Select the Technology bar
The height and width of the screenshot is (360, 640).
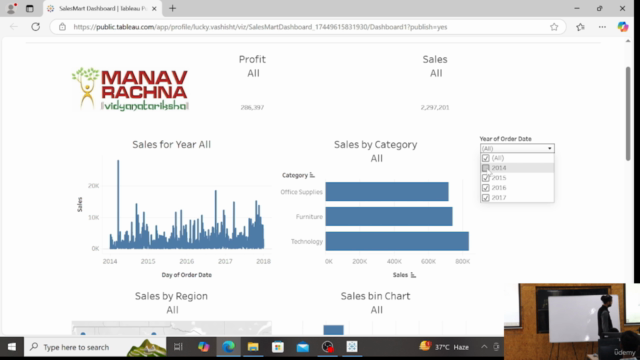tap(397, 241)
